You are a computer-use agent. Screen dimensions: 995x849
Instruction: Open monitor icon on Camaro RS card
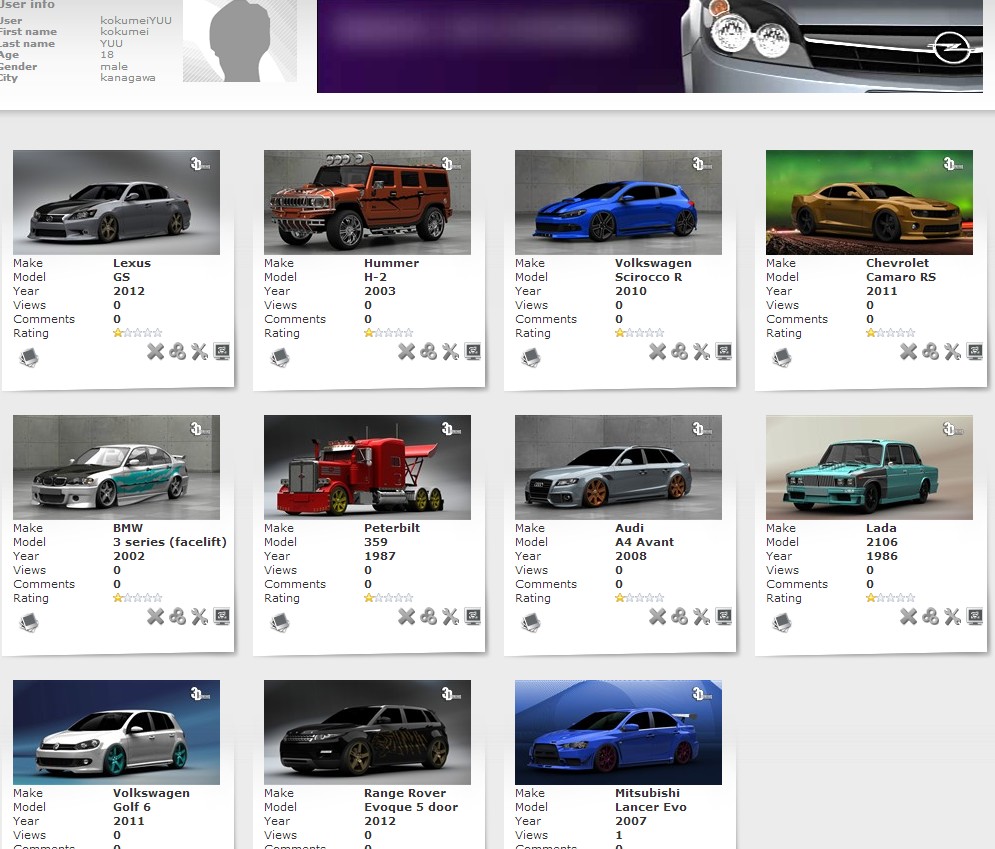pyautogui.click(x=975, y=352)
